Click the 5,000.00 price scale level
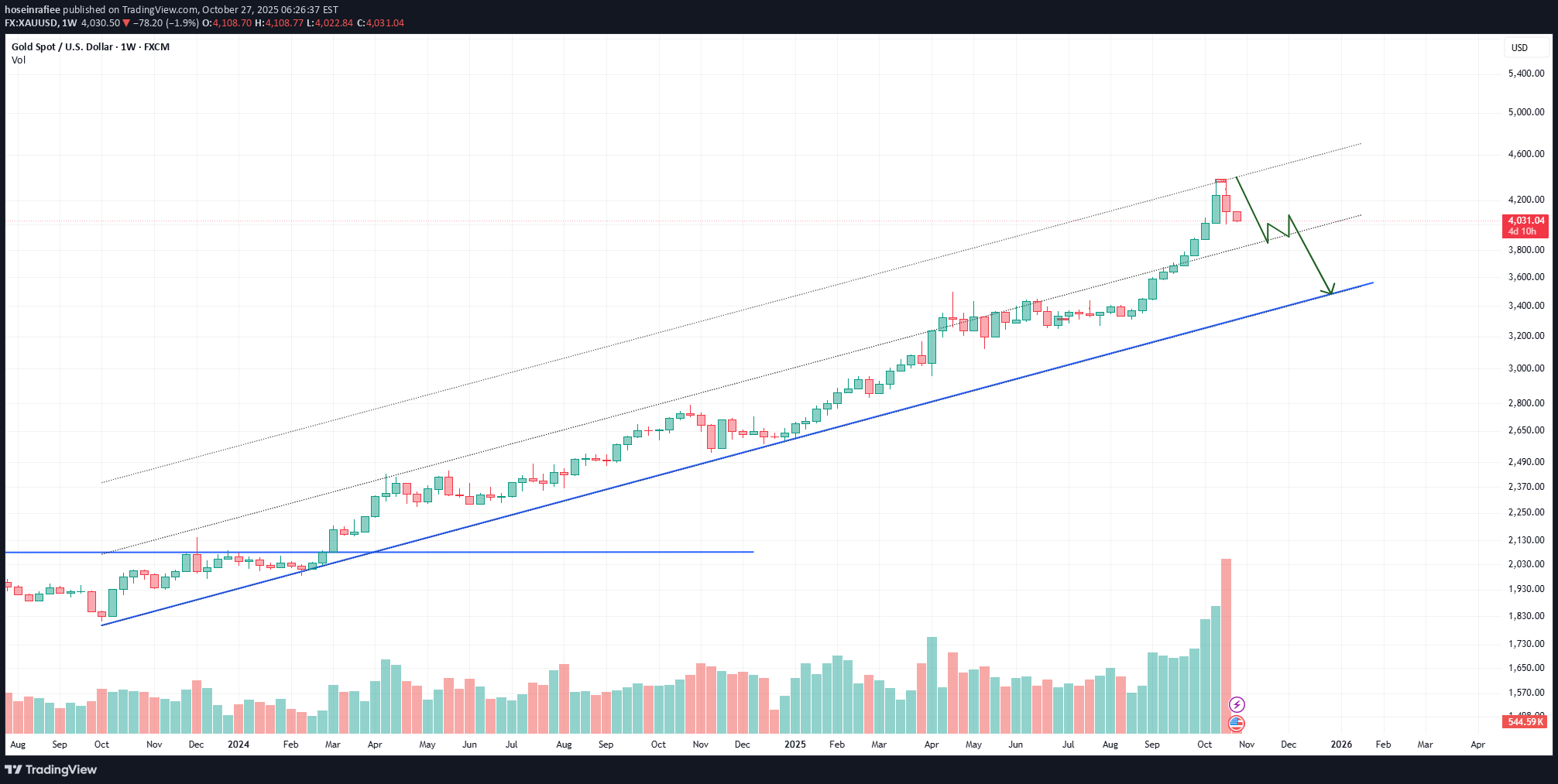Screen dimensions: 1558x784 [1525, 112]
